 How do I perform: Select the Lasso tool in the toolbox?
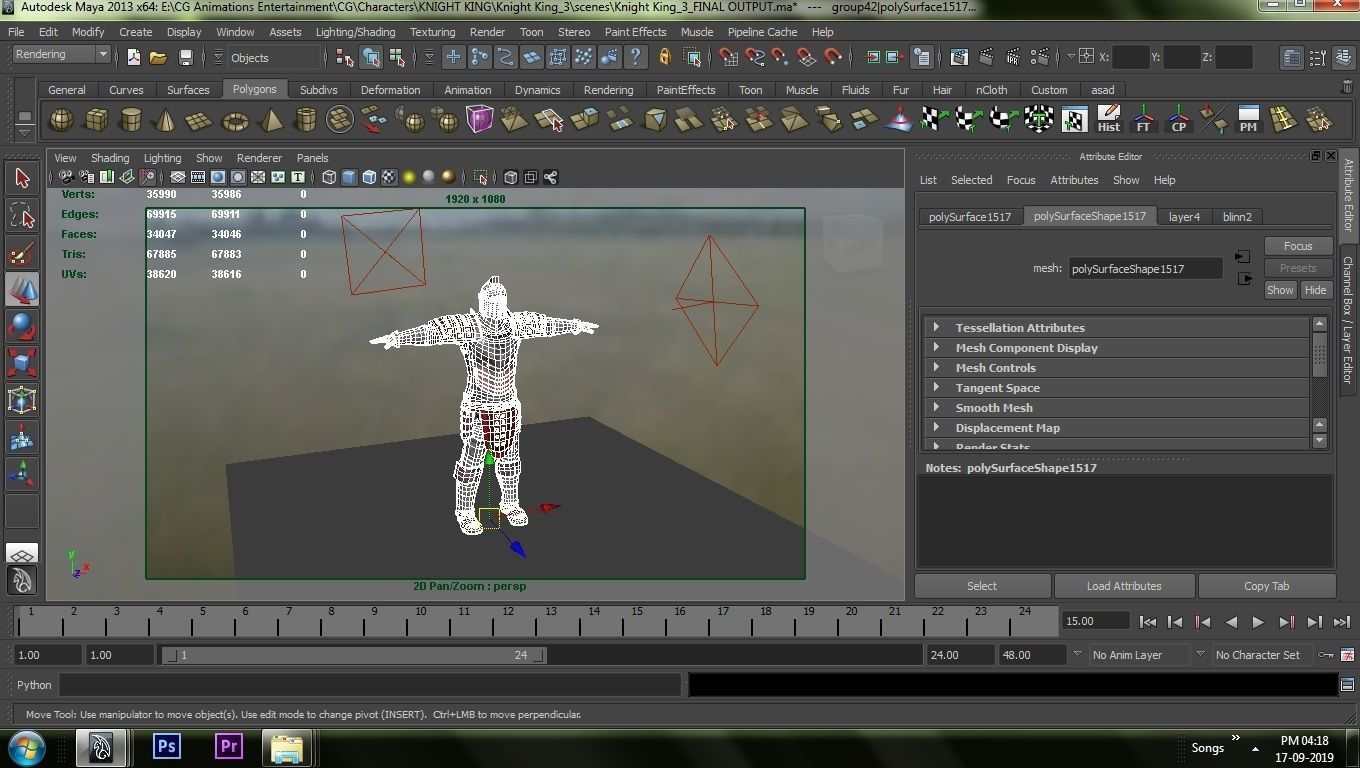(x=22, y=216)
